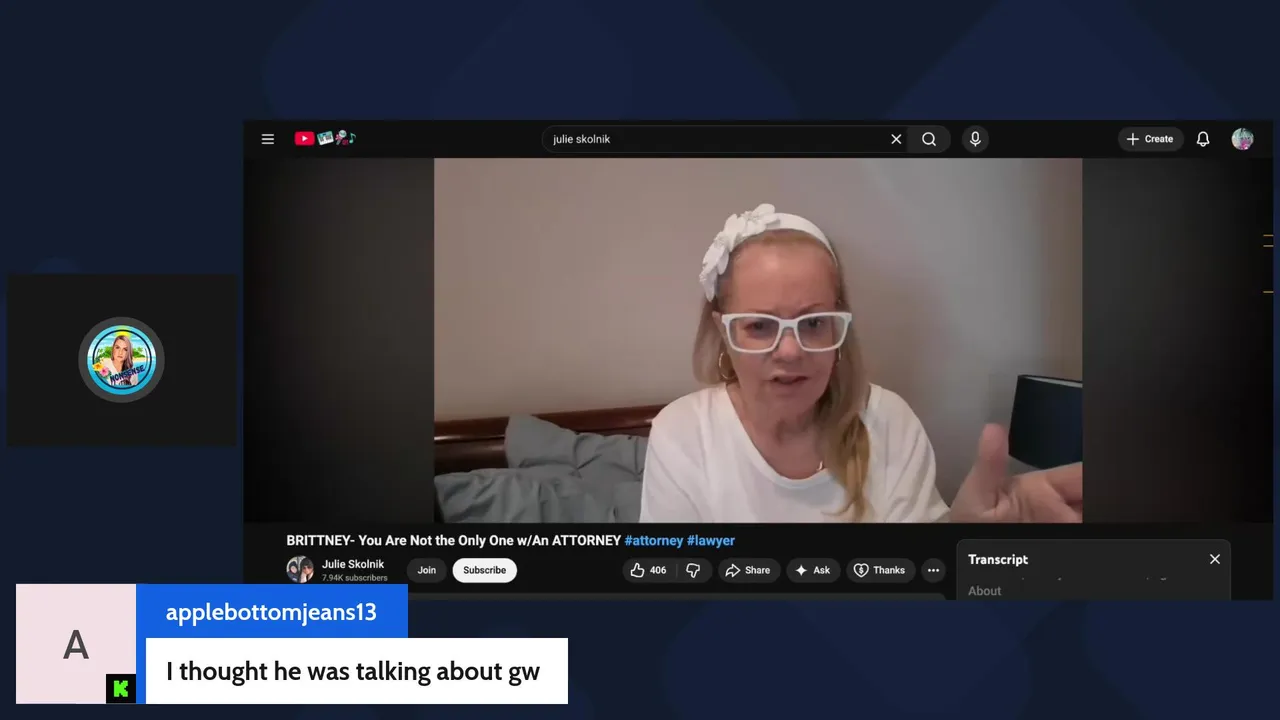Click the About section label in transcript
Image resolution: width=1280 pixels, height=720 pixels.
click(984, 590)
